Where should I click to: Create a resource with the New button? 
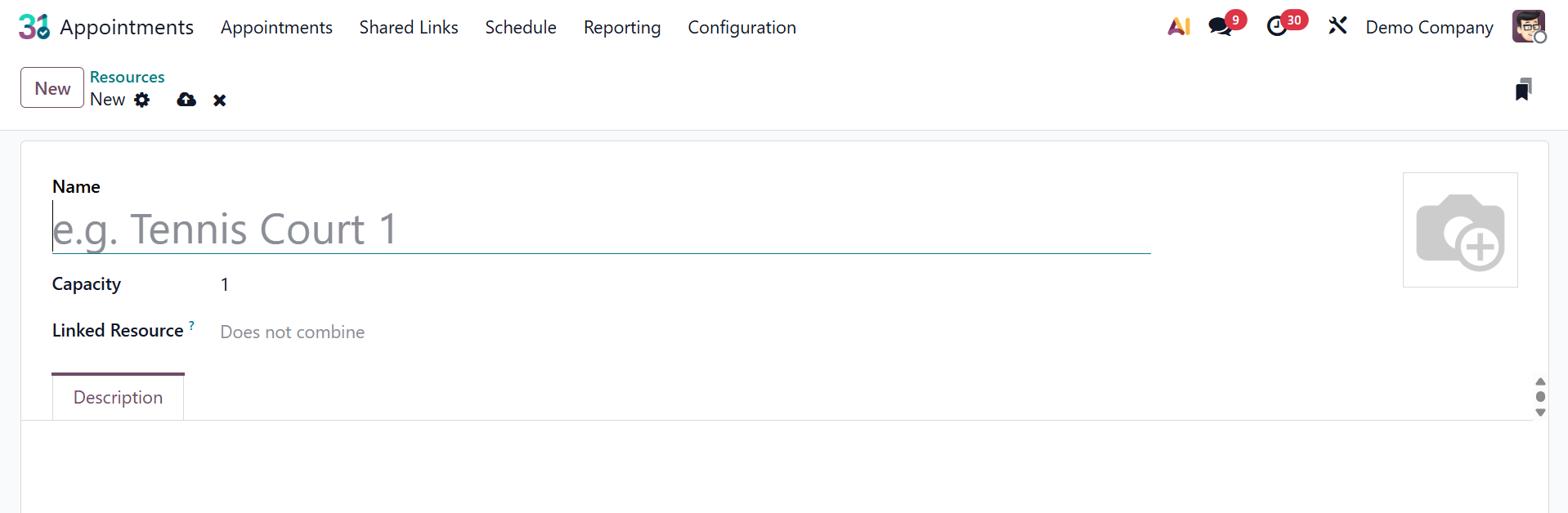tap(52, 87)
